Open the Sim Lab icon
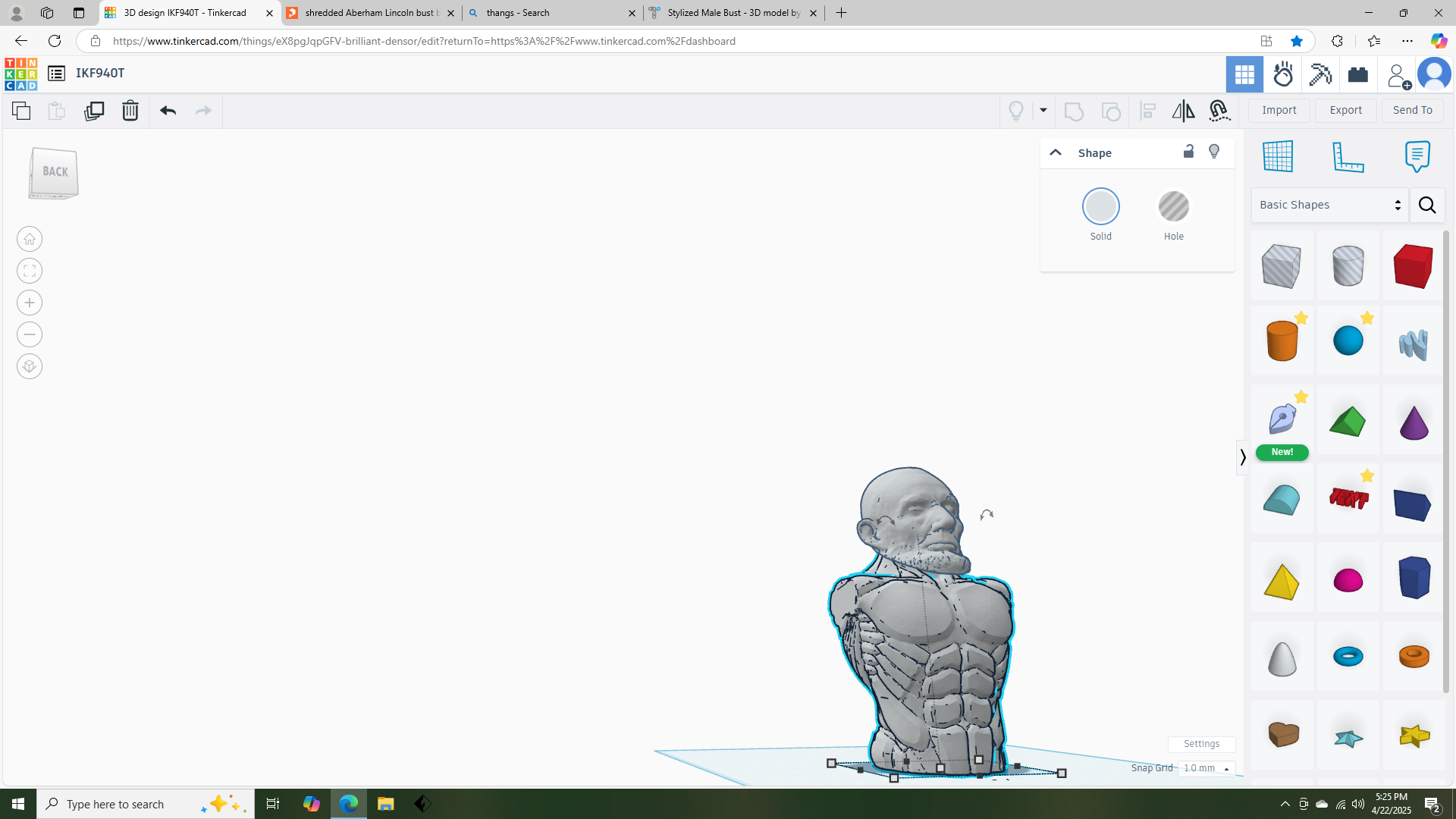 [1283, 74]
